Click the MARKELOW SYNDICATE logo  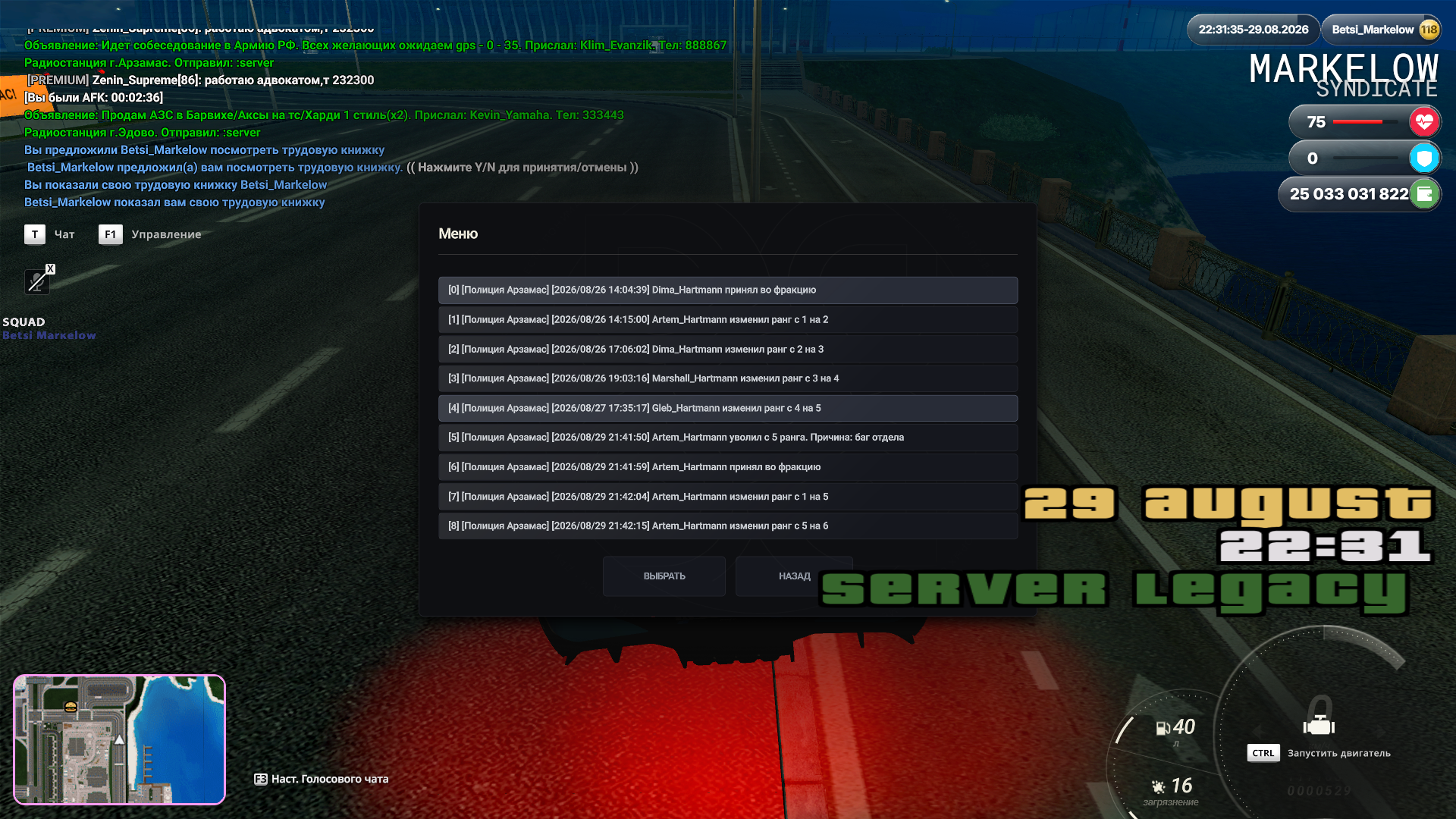[x=1344, y=75]
